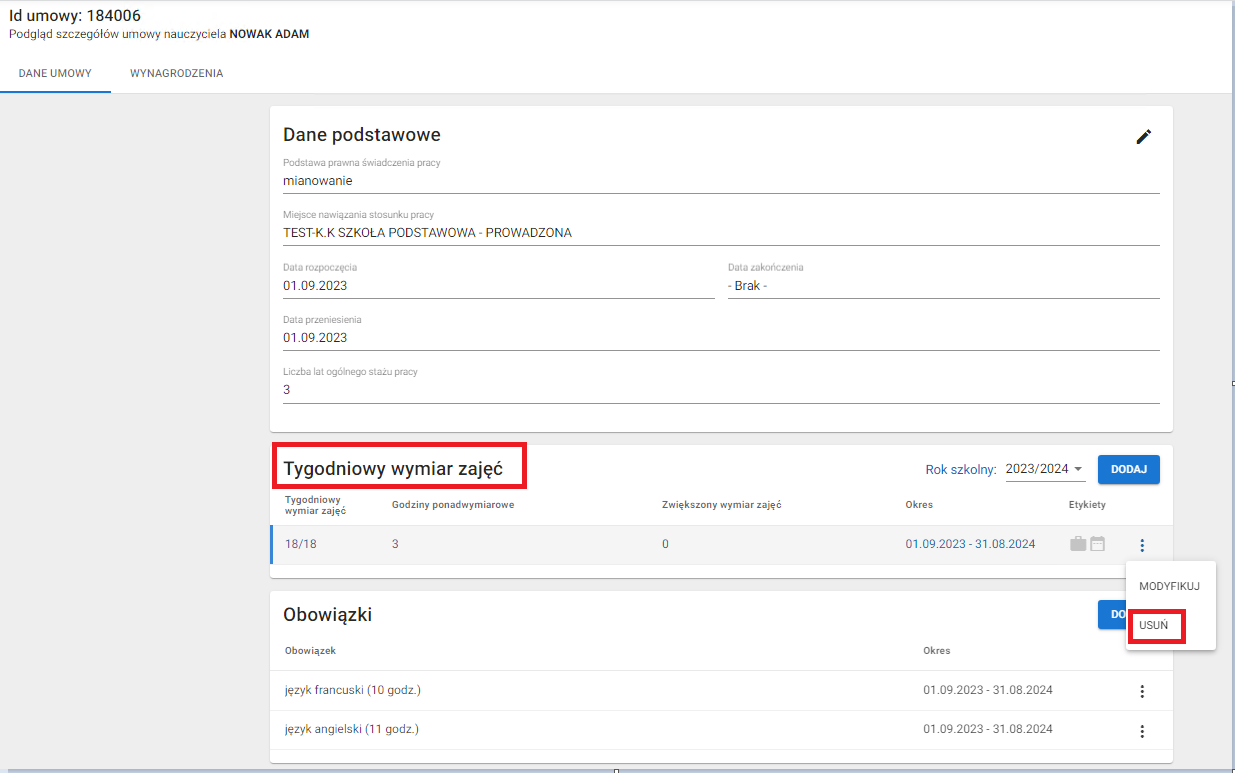The image size is (1235, 773).
Task: Open three-dot menu for język angielski
Action: tap(1142, 731)
